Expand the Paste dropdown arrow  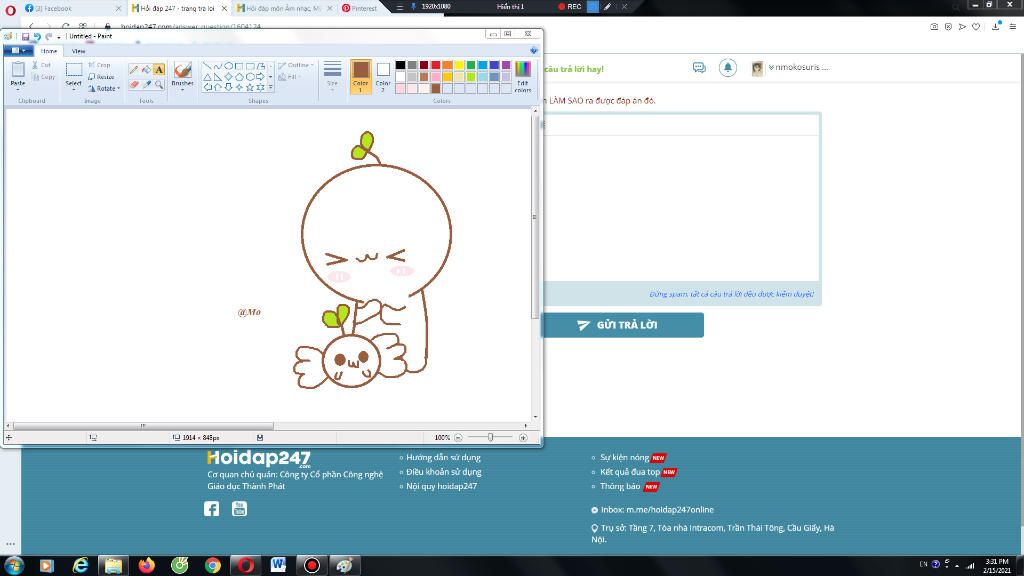(18, 88)
